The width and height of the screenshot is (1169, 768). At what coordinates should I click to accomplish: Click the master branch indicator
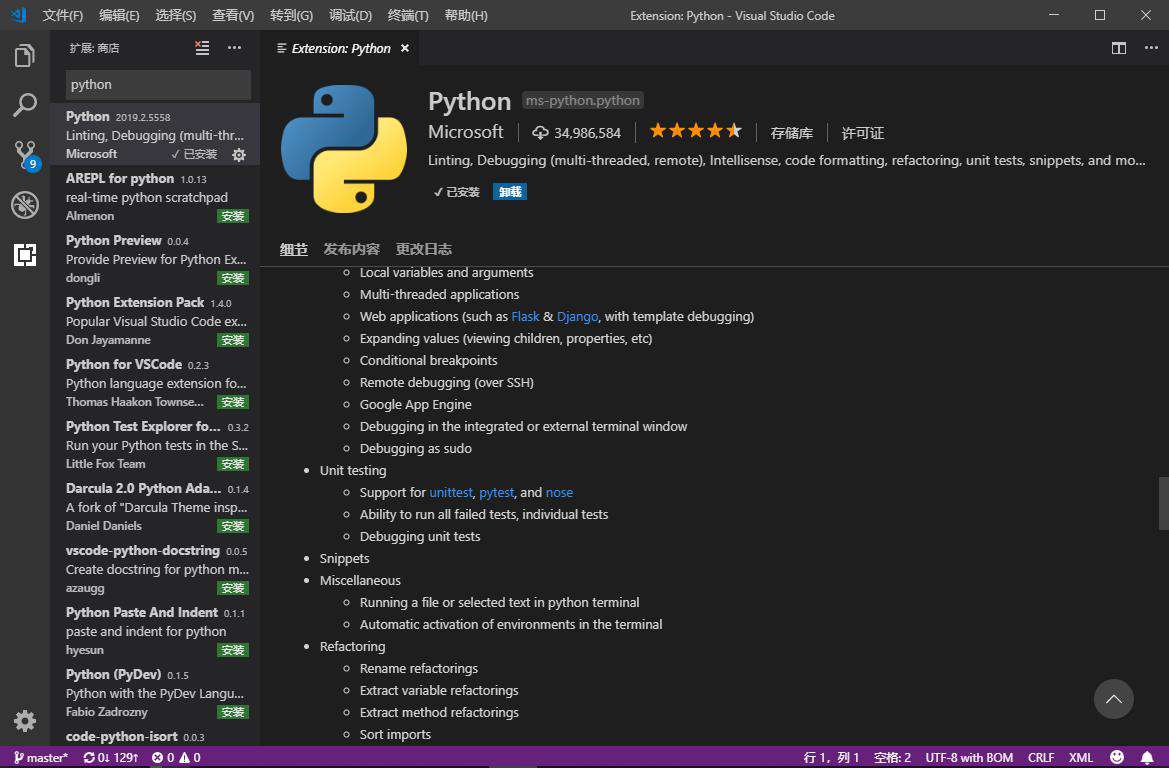coord(41,758)
